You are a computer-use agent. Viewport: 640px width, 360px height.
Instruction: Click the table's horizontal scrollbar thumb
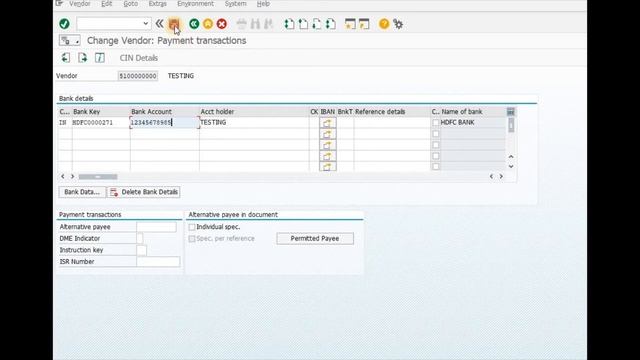98,177
